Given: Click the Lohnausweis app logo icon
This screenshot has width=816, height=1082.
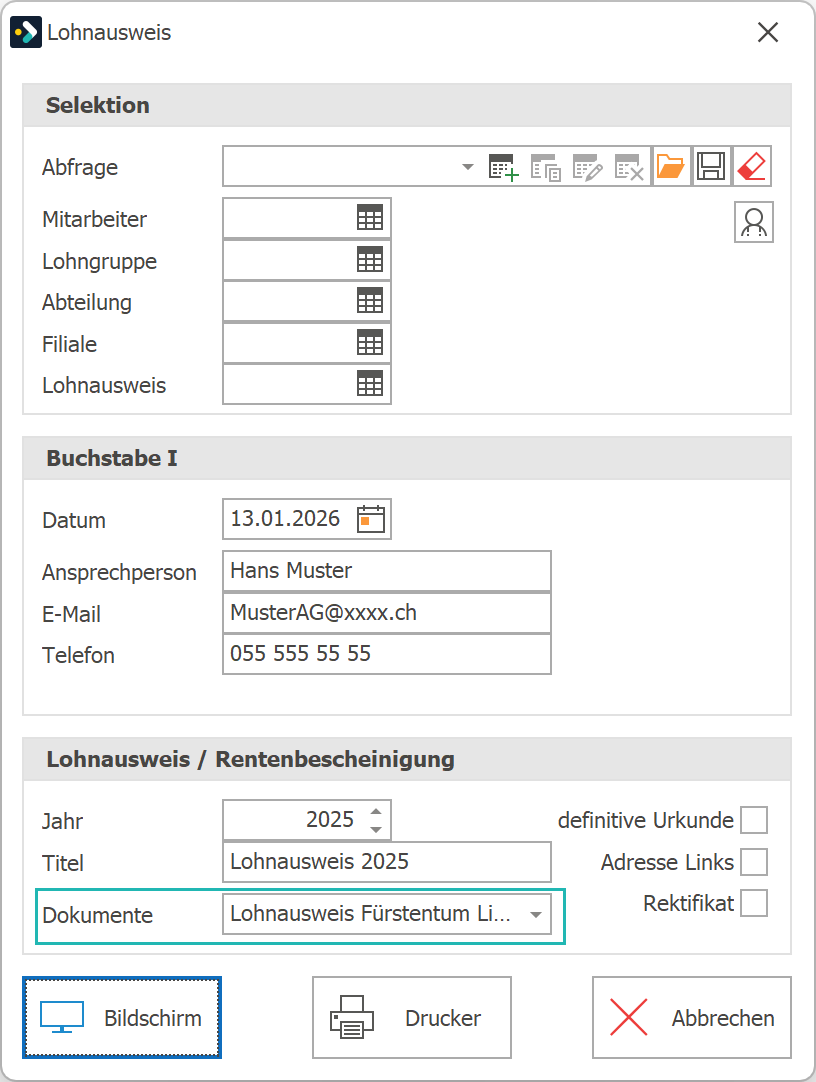Looking at the screenshot, I should (x=26, y=32).
